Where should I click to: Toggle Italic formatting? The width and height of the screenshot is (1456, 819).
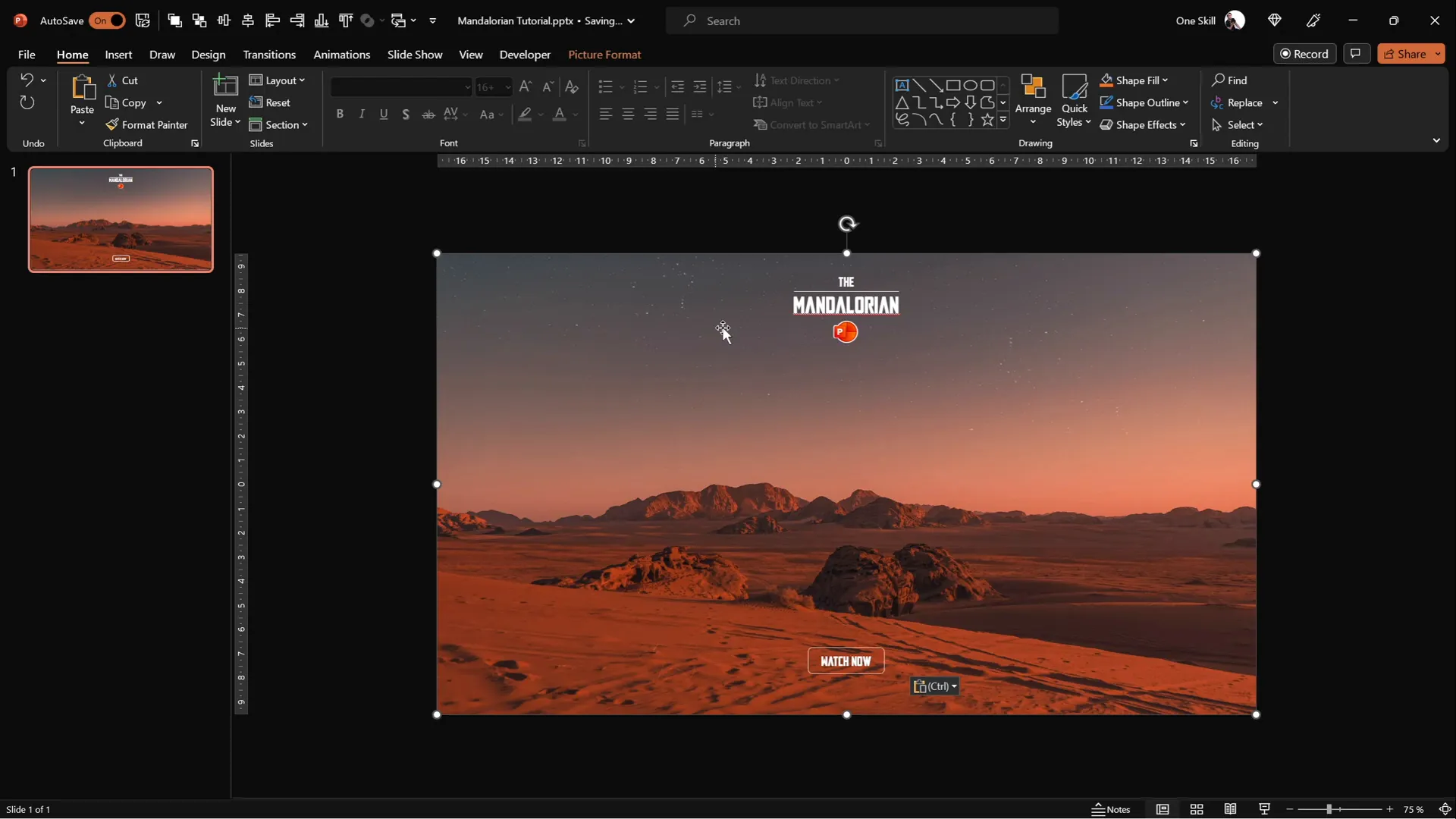[x=362, y=115]
